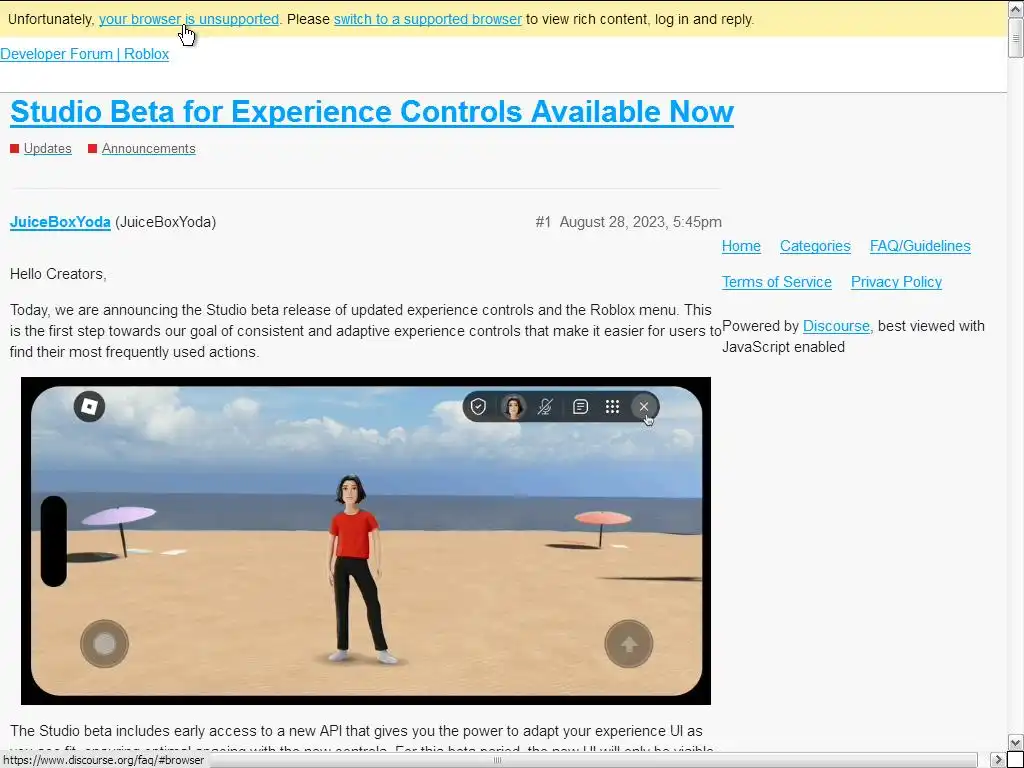The image size is (1024, 768).
Task: Click the 'Hello Creators,' text
Action: pyautogui.click(x=58, y=274)
